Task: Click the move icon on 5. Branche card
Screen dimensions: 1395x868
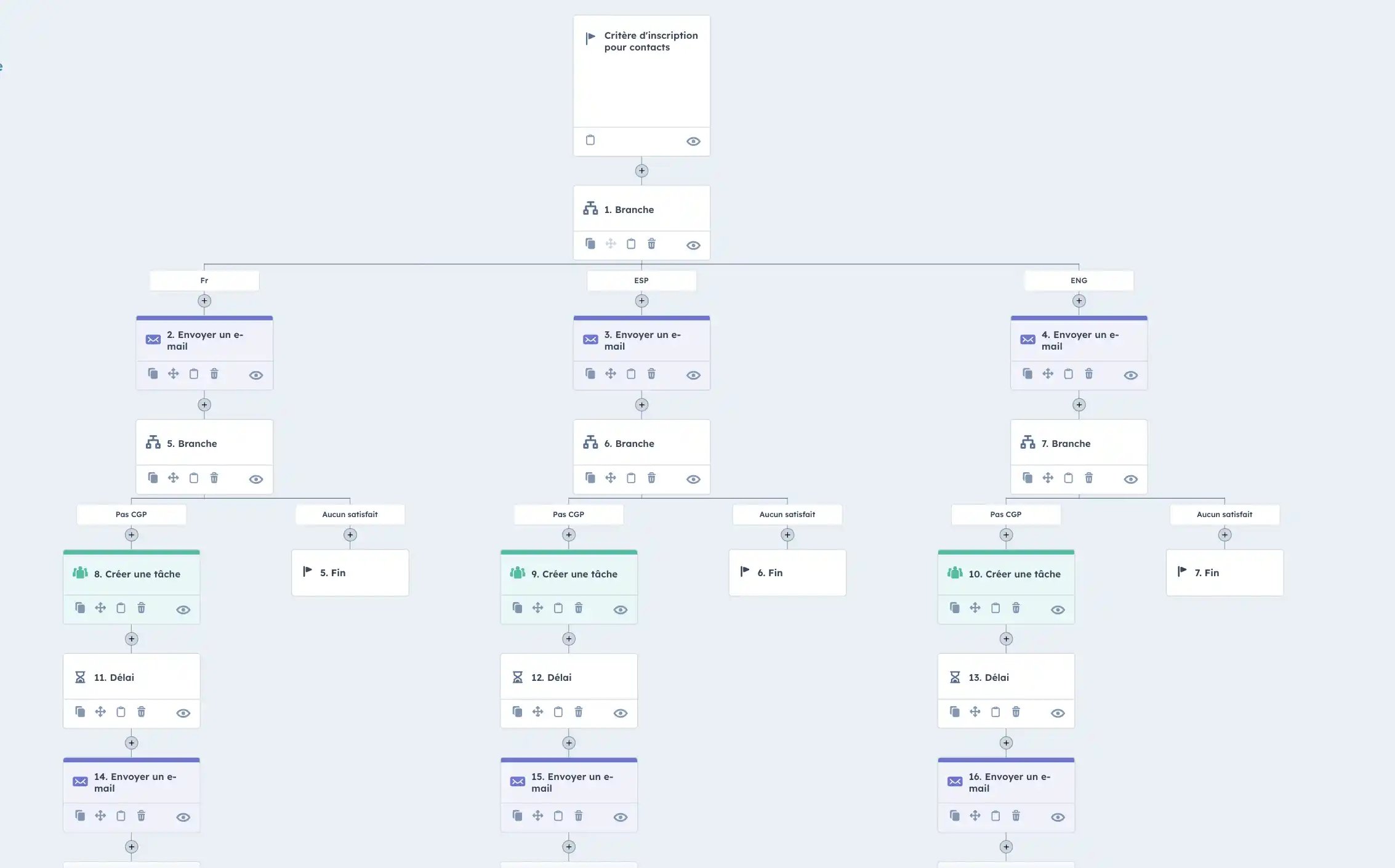Action: pos(174,478)
